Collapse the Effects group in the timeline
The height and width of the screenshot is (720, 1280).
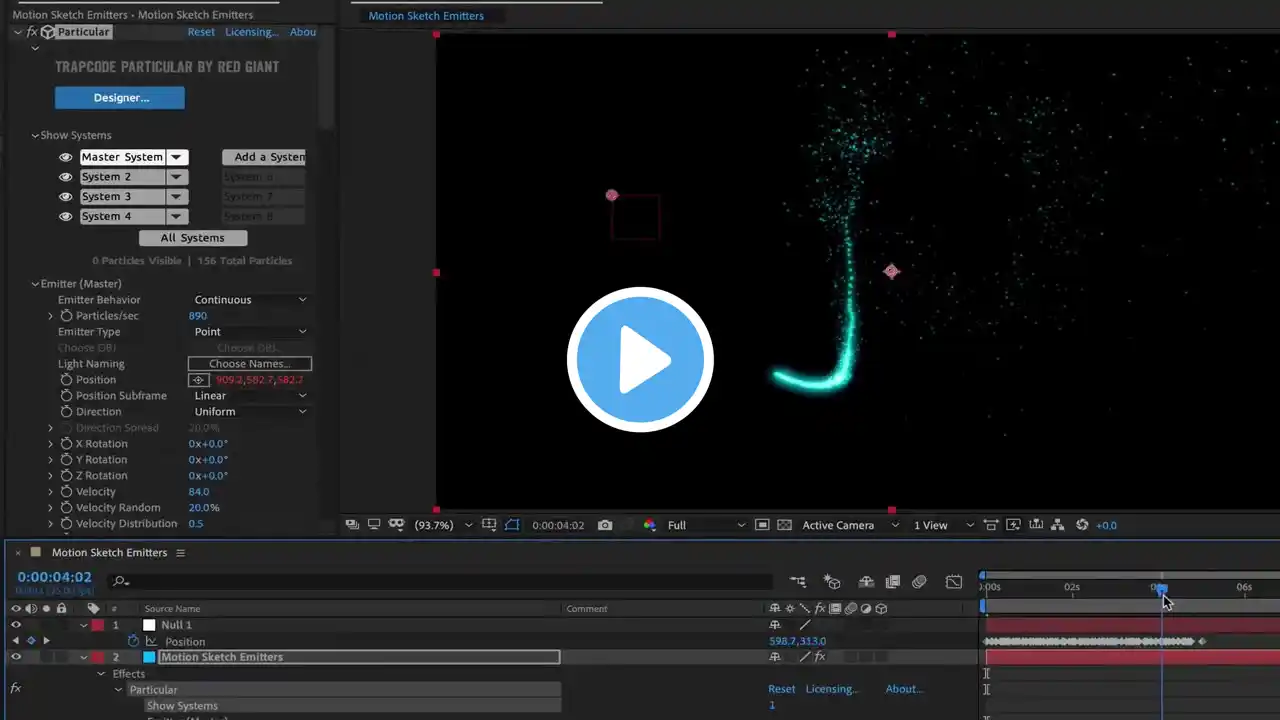101,674
